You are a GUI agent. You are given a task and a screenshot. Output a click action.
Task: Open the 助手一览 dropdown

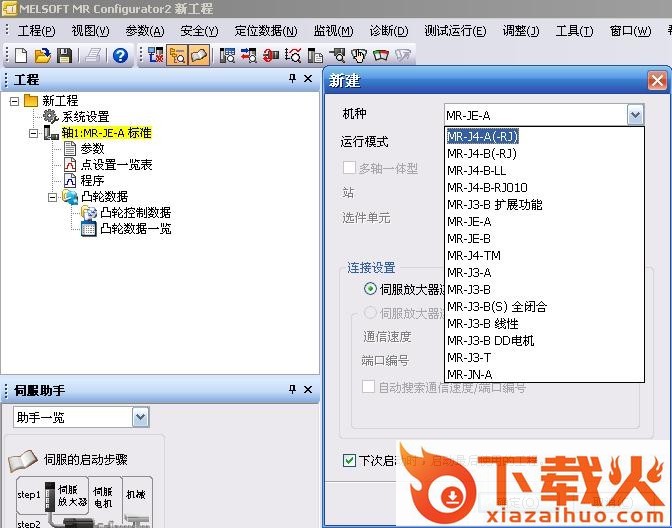point(137,417)
